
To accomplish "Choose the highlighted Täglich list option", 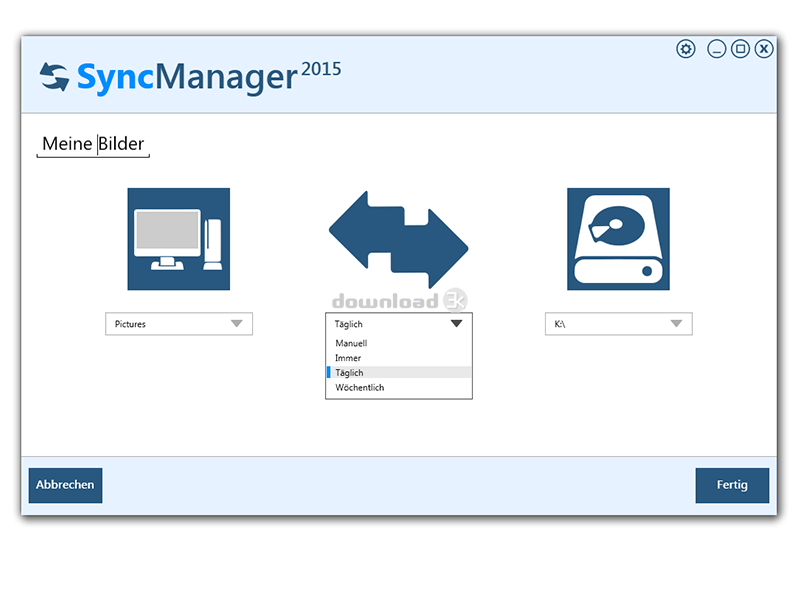I will click(398, 372).
